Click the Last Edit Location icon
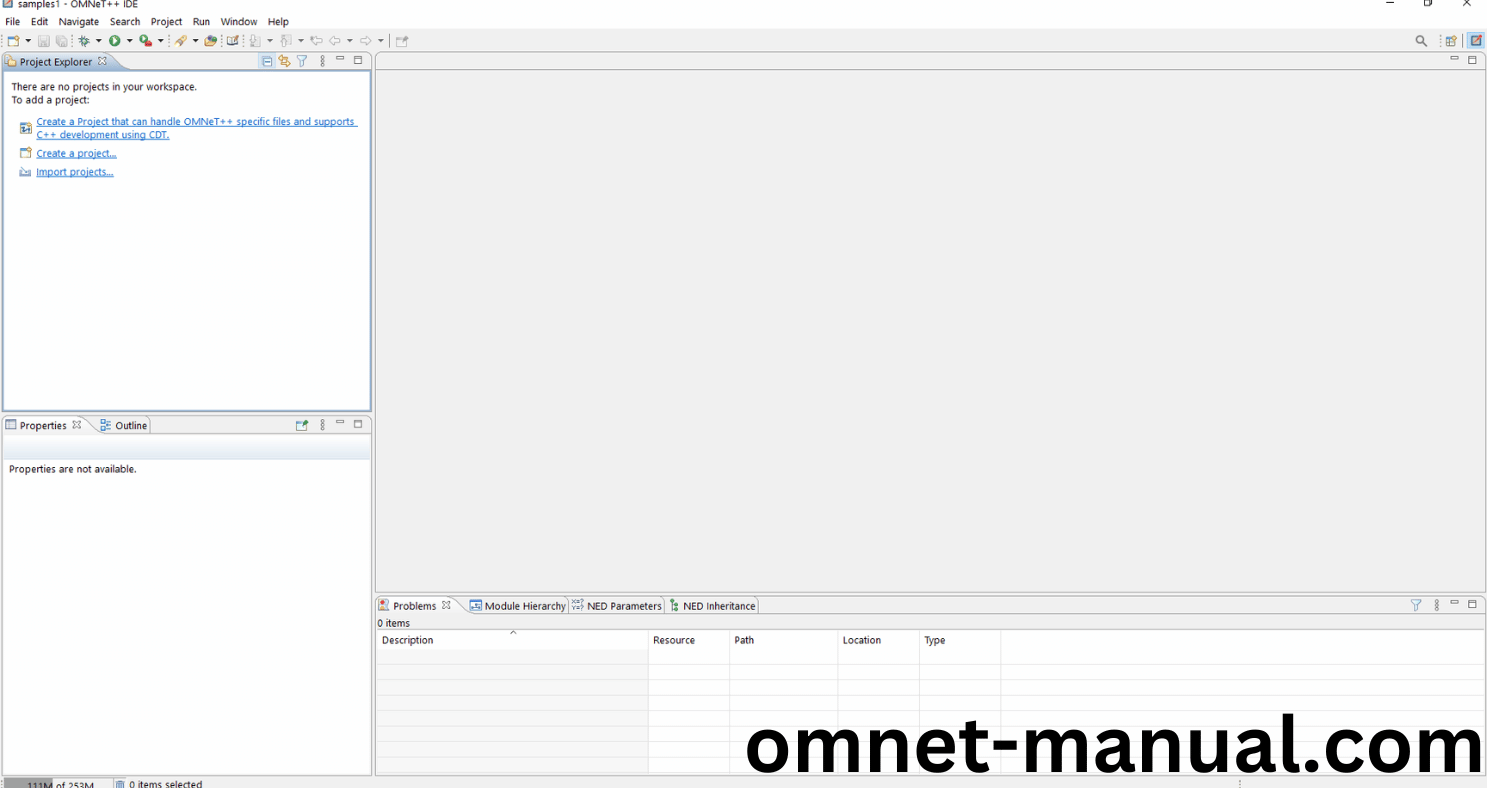Screen dimensions: 1487x788 click(316, 41)
